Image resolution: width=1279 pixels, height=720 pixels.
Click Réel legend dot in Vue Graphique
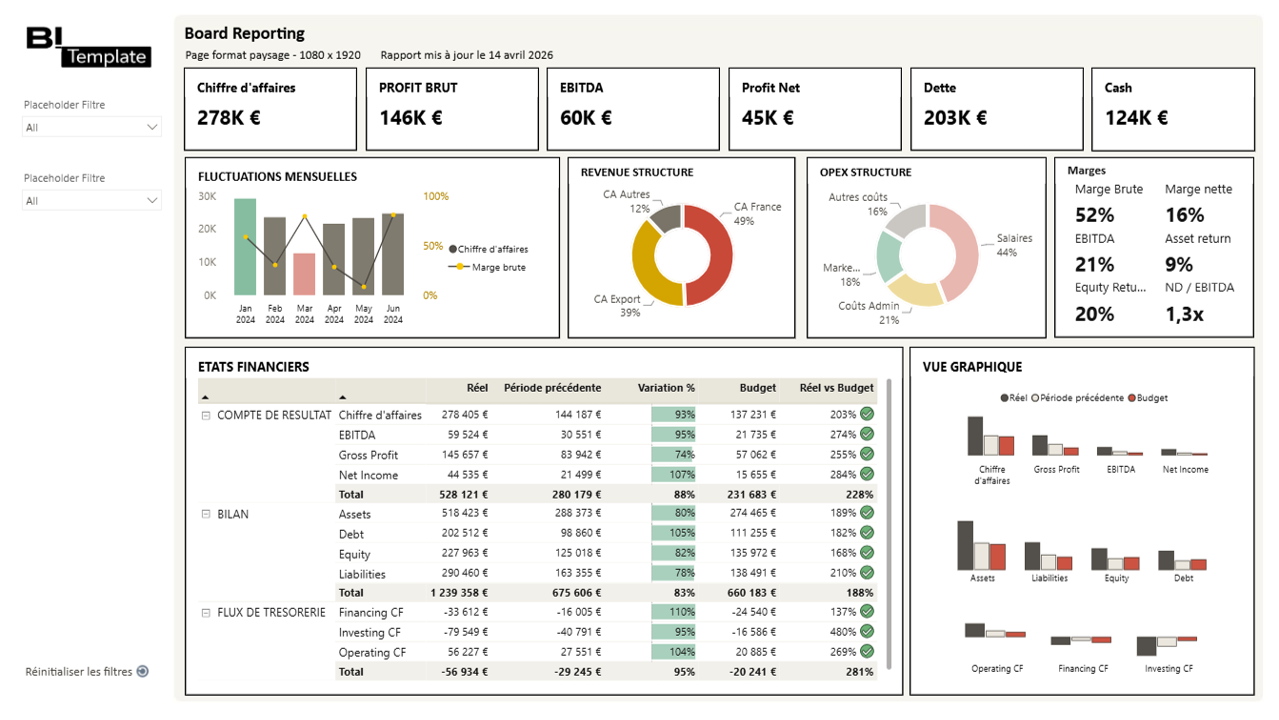[1004, 398]
